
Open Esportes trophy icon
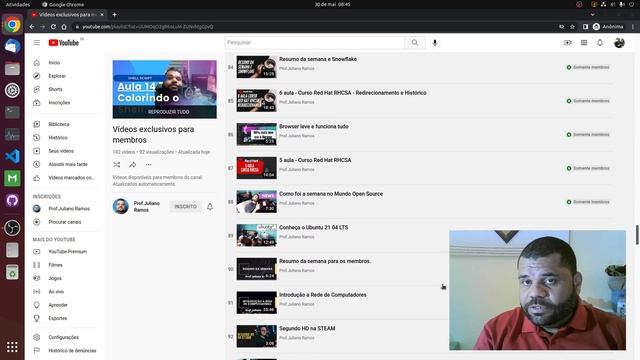[37, 318]
